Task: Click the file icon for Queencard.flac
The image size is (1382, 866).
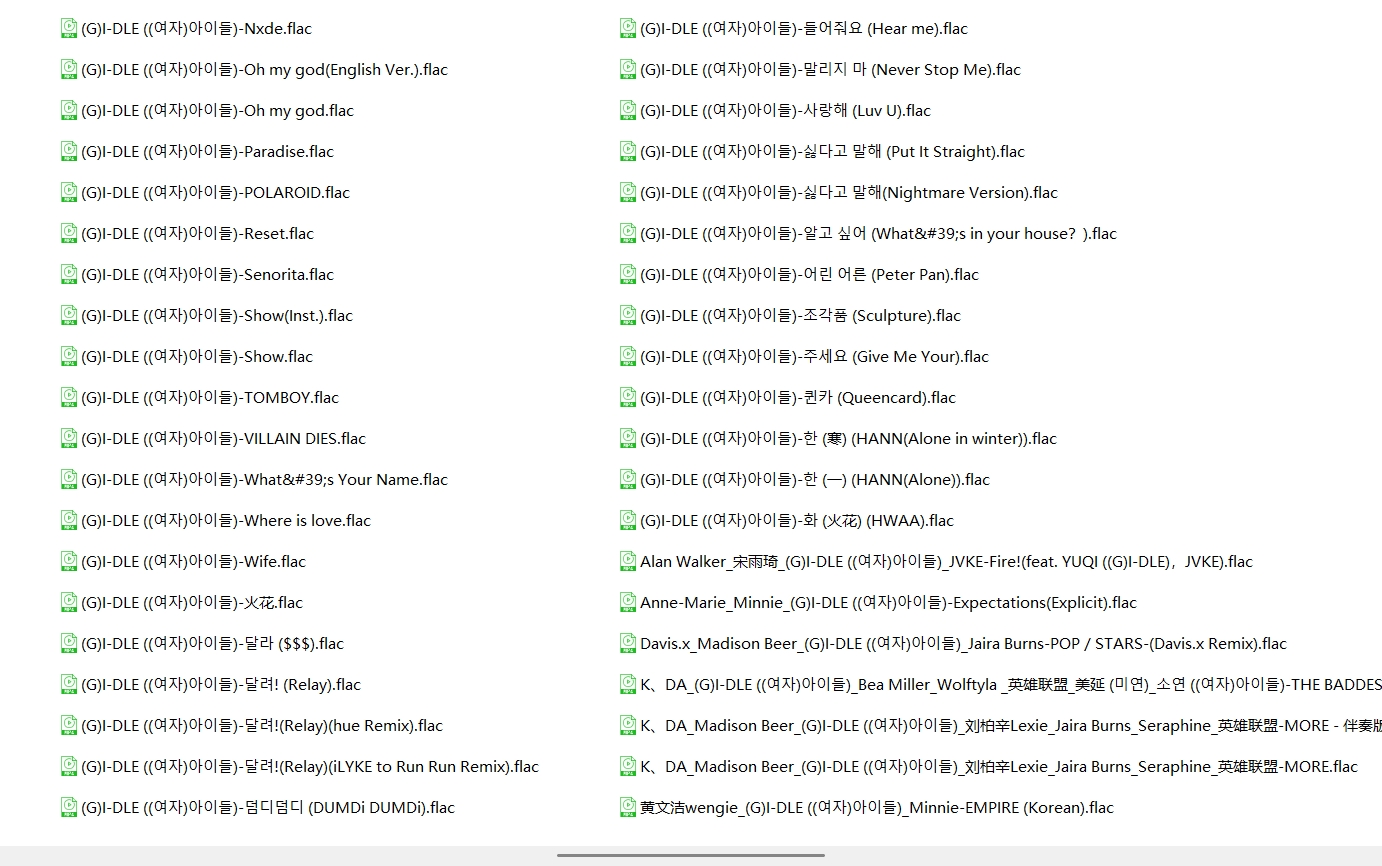Action: tap(628, 397)
